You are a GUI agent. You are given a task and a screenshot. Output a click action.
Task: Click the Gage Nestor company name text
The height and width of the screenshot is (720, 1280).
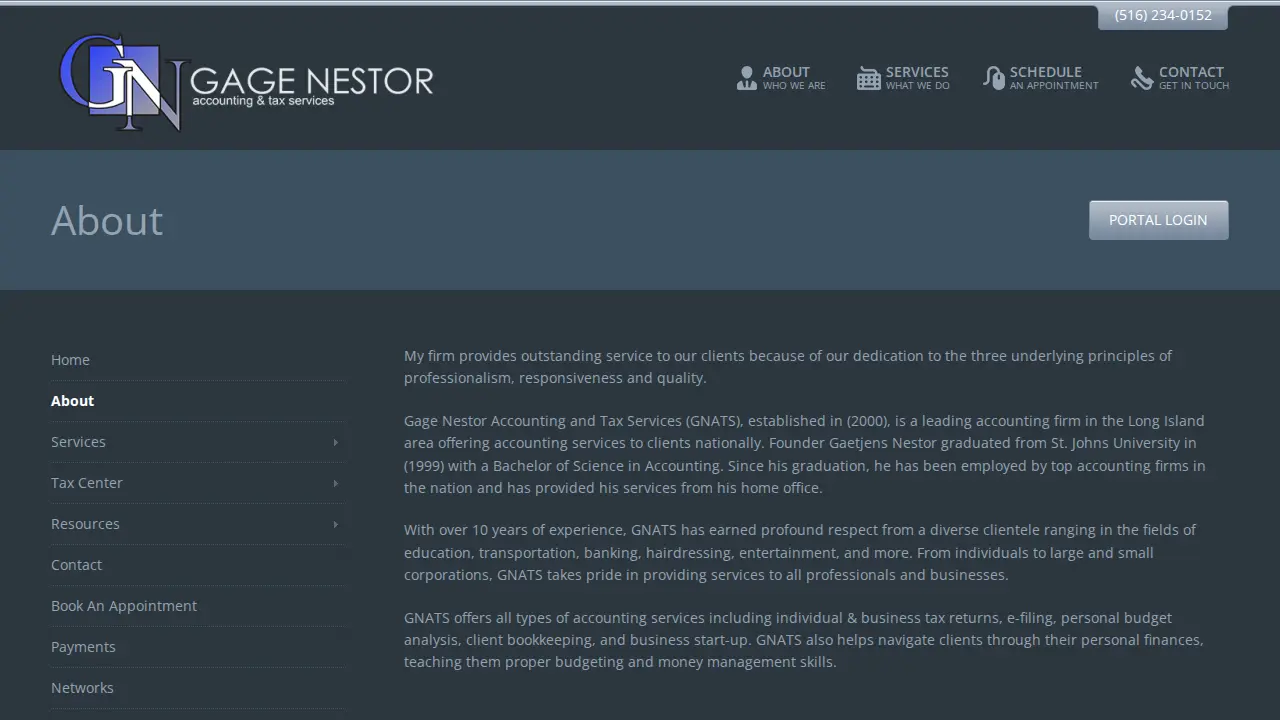point(311,80)
